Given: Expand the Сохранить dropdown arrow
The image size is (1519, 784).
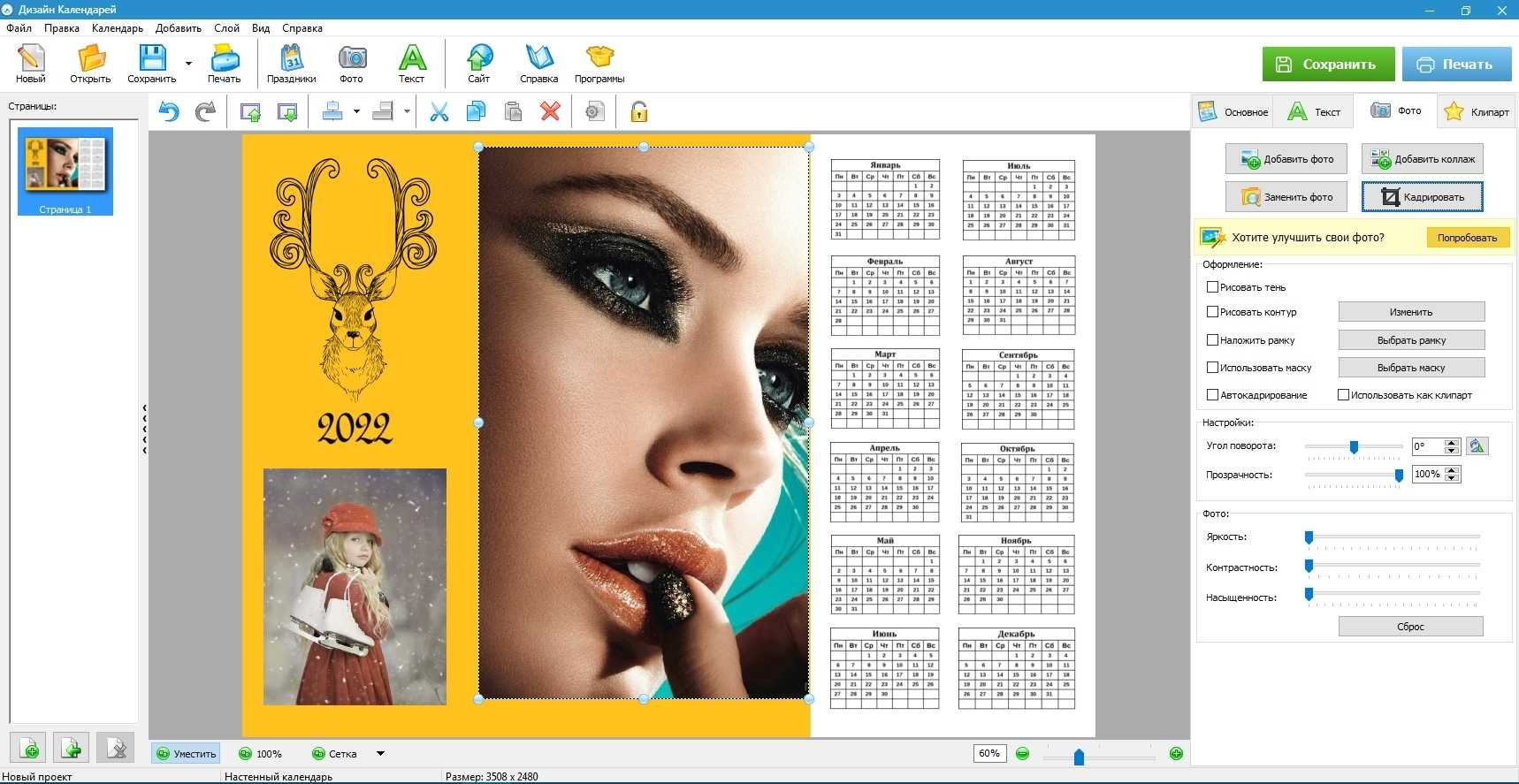Looking at the screenshot, I should pos(188,64).
